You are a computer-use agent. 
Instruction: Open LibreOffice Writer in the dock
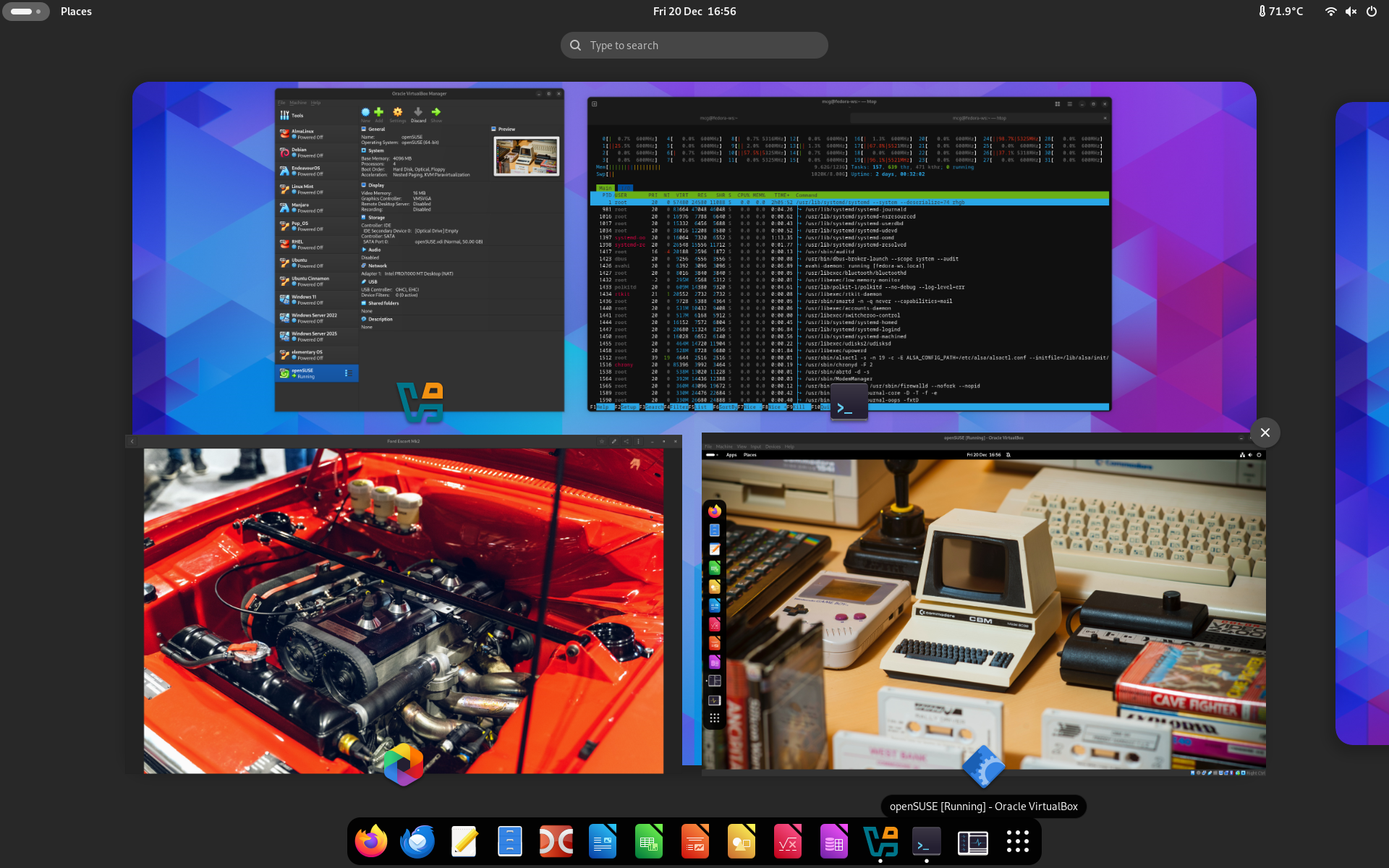603,842
